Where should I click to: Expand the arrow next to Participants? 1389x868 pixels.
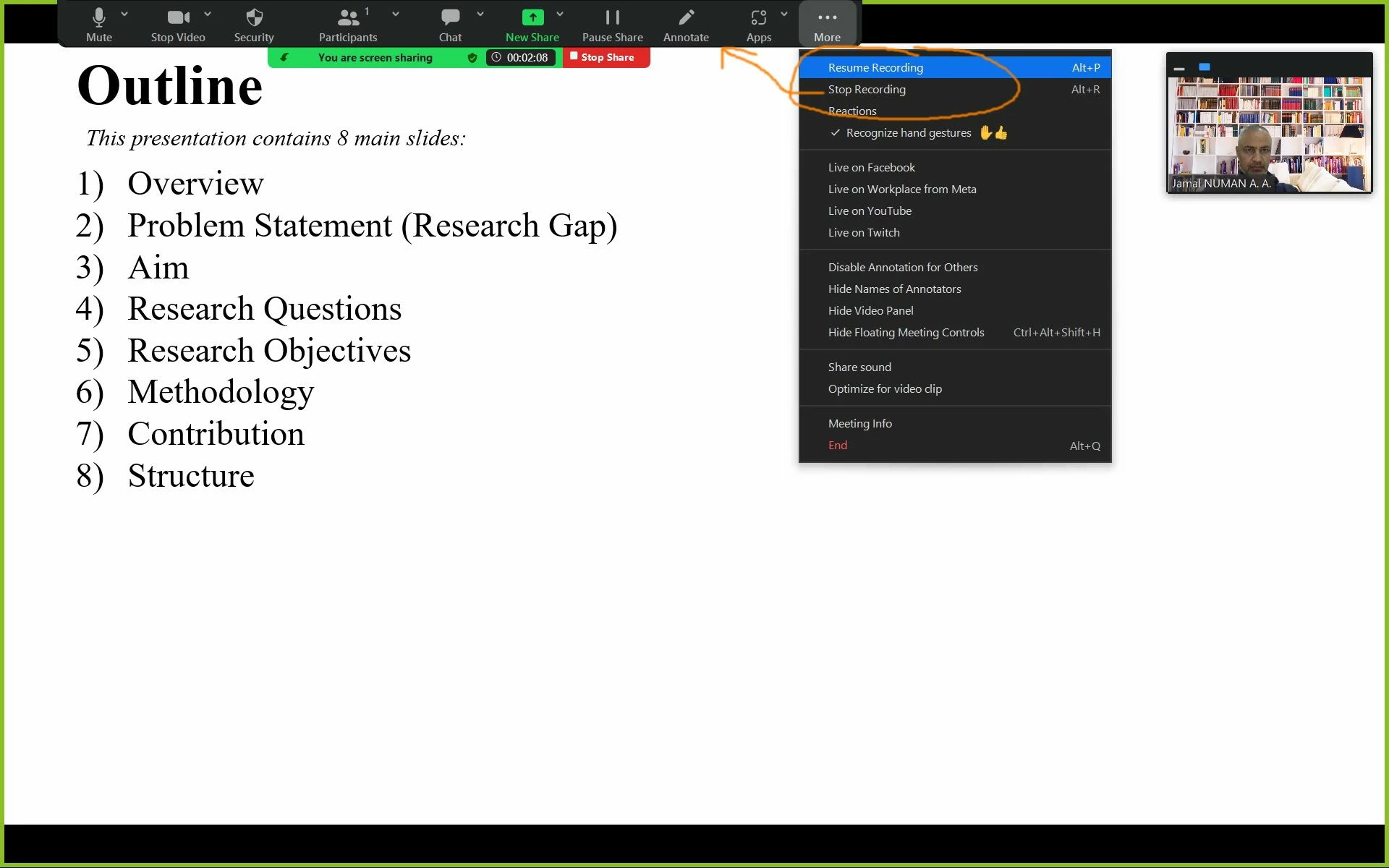tap(396, 14)
